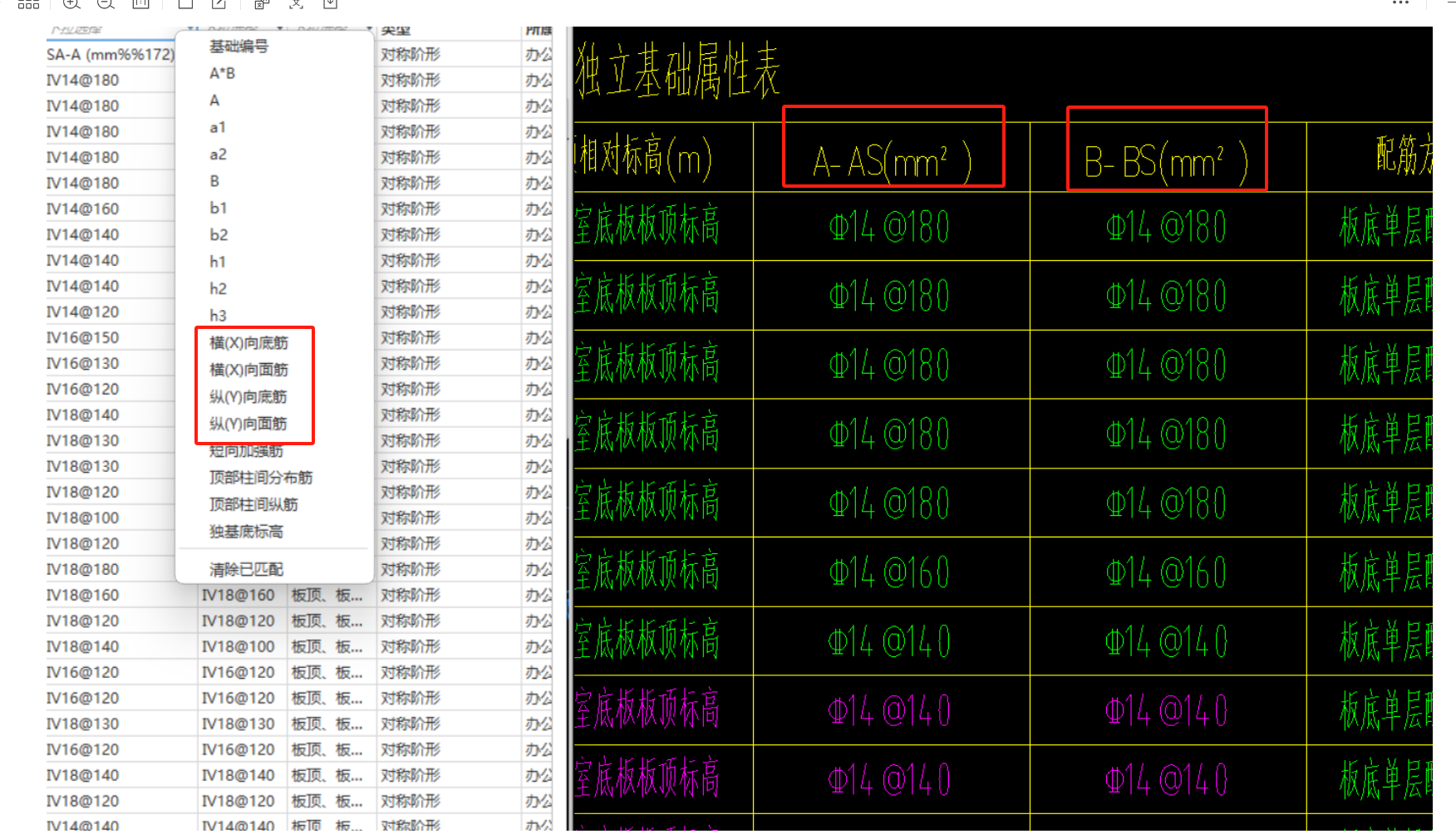
Task: Click the Ⅳ18@180 cell in first column
Action: [83, 569]
